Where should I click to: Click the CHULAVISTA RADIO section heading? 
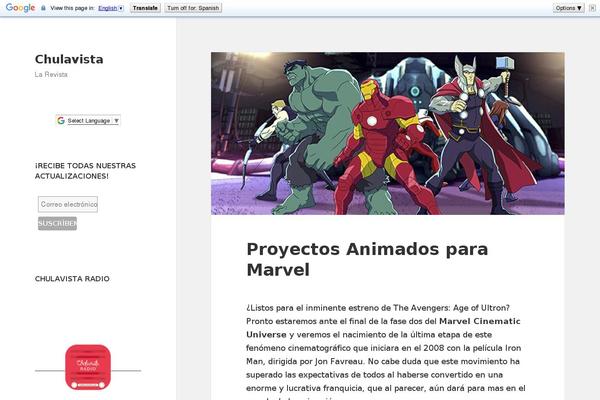pos(72,279)
